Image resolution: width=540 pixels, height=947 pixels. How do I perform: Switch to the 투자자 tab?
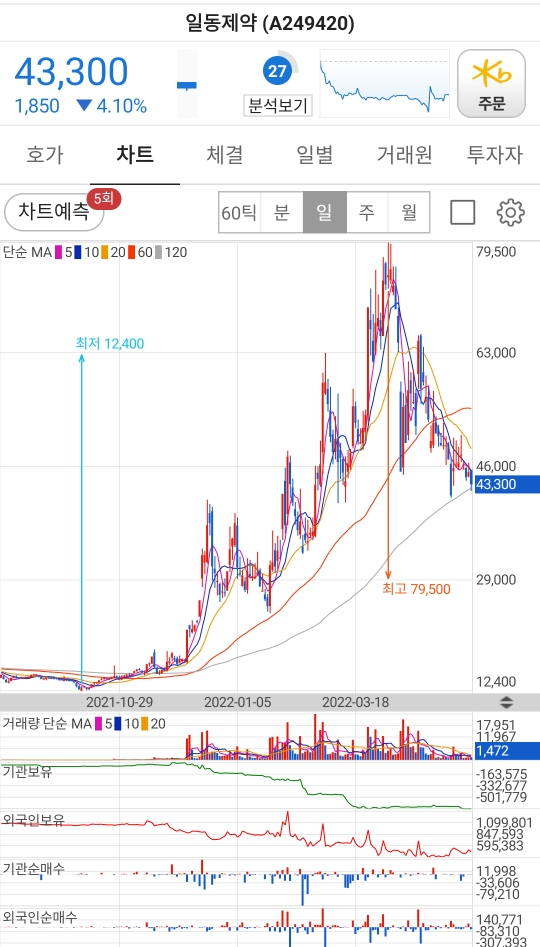tap(495, 155)
